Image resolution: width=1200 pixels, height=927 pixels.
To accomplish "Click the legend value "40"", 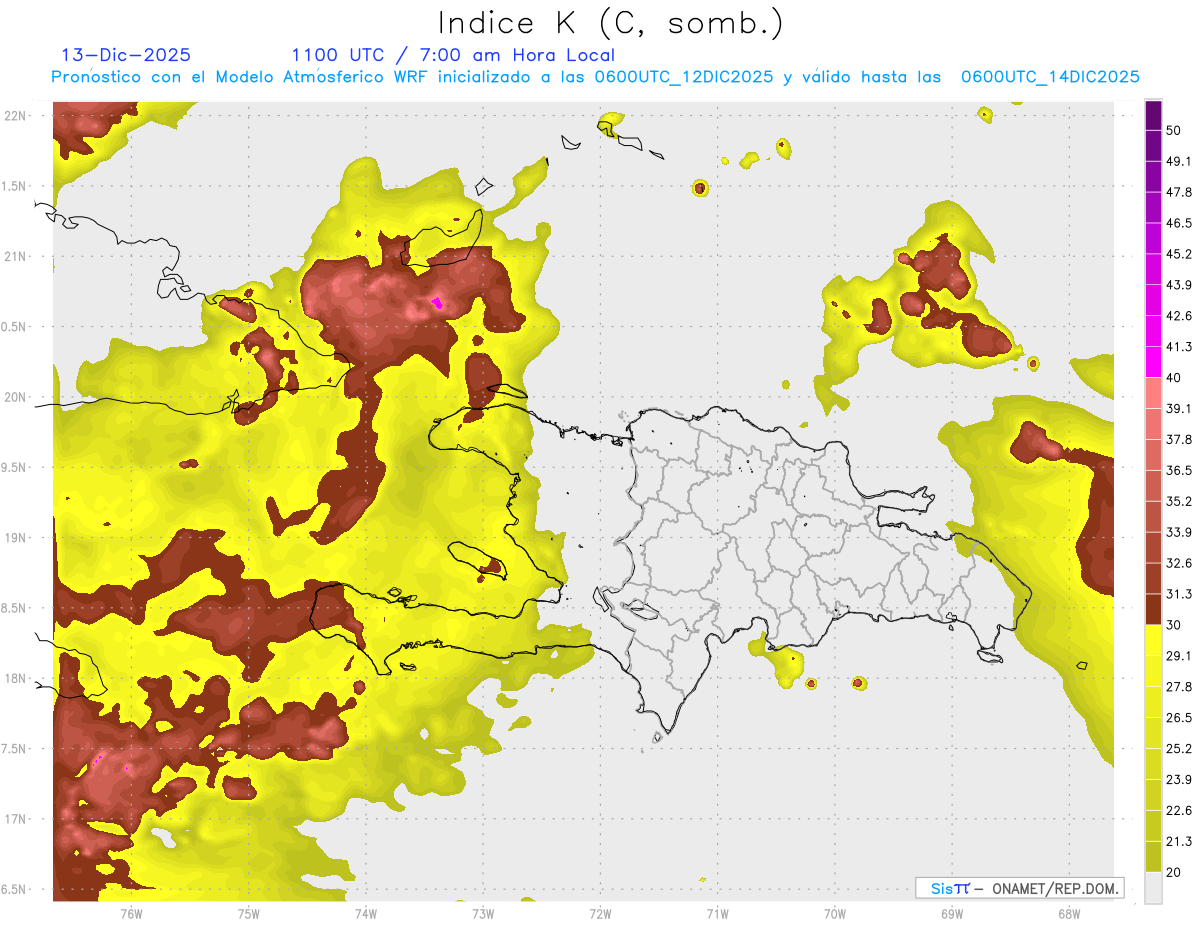I will pyautogui.click(x=1176, y=378).
